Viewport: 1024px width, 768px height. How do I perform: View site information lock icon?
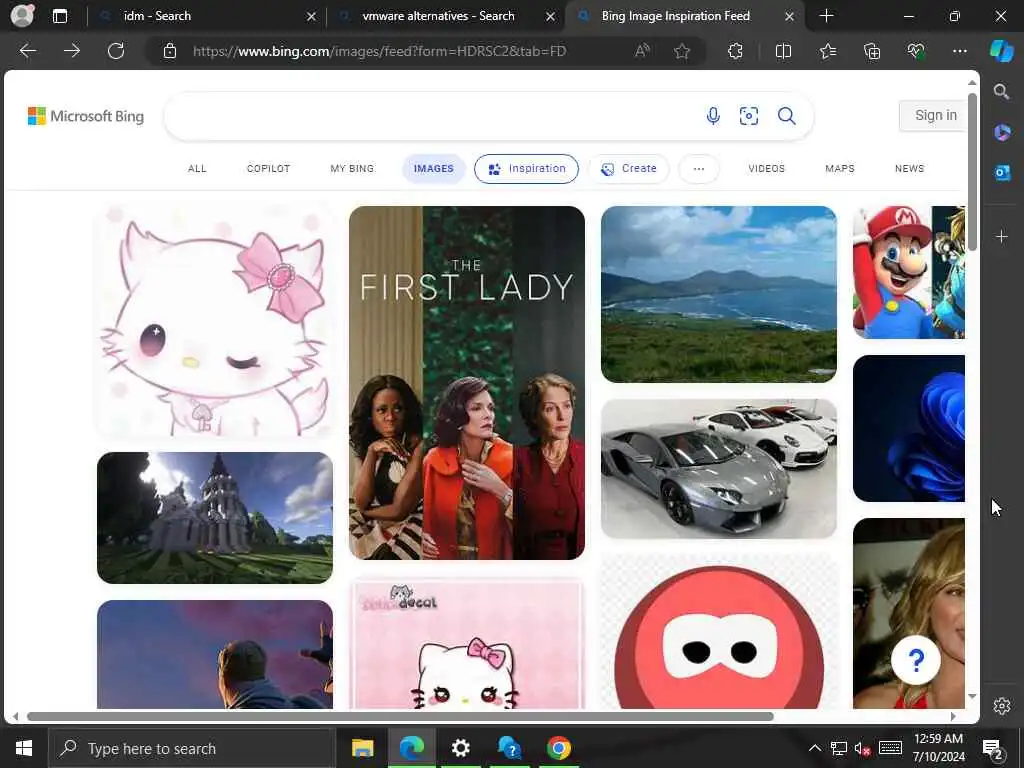[170, 51]
